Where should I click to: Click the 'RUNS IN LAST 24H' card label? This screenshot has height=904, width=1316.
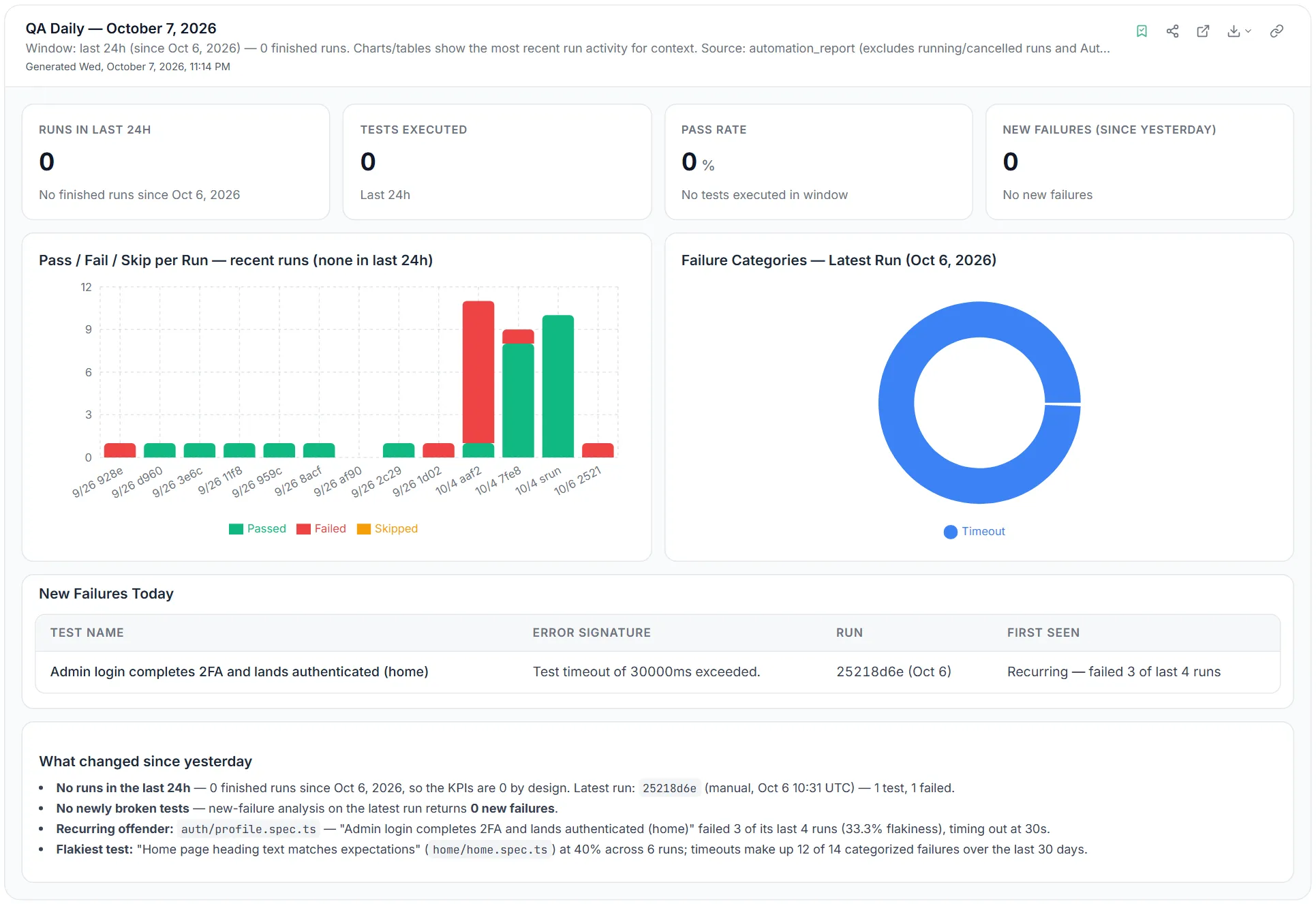tap(95, 130)
